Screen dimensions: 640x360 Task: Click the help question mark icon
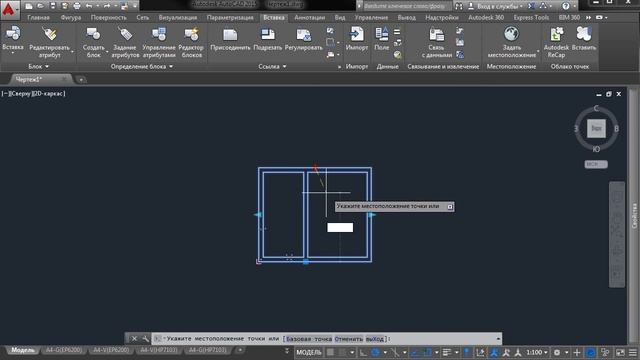click(565, 6)
